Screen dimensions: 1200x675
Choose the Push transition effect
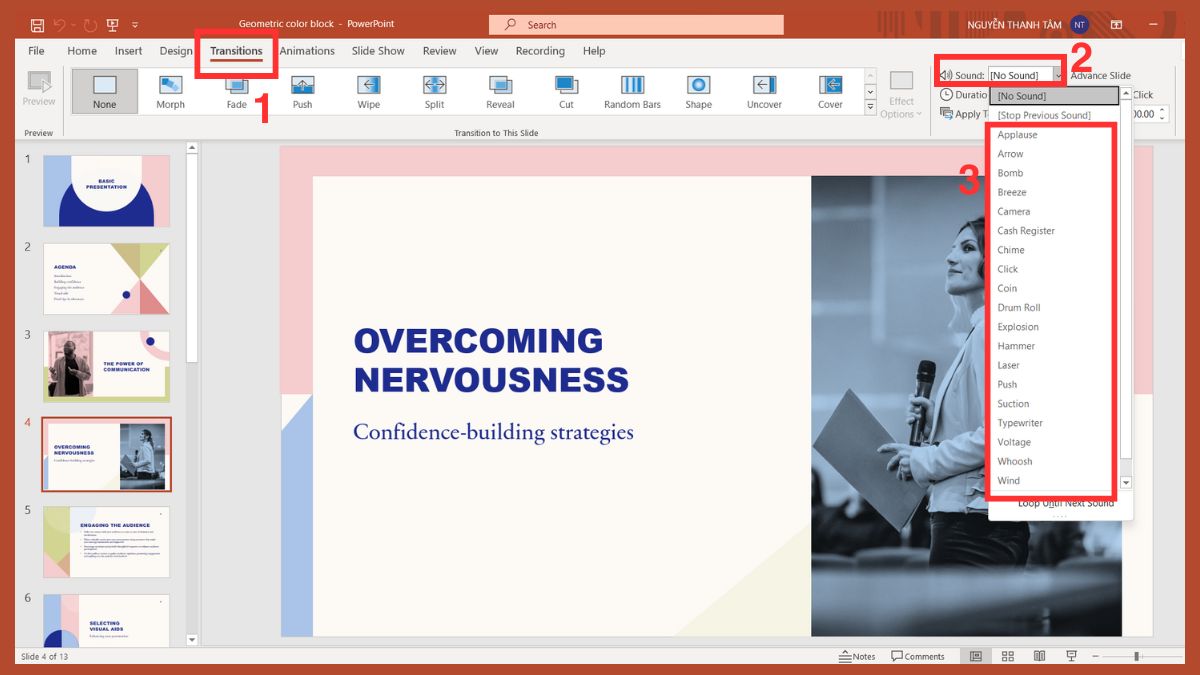(x=302, y=91)
